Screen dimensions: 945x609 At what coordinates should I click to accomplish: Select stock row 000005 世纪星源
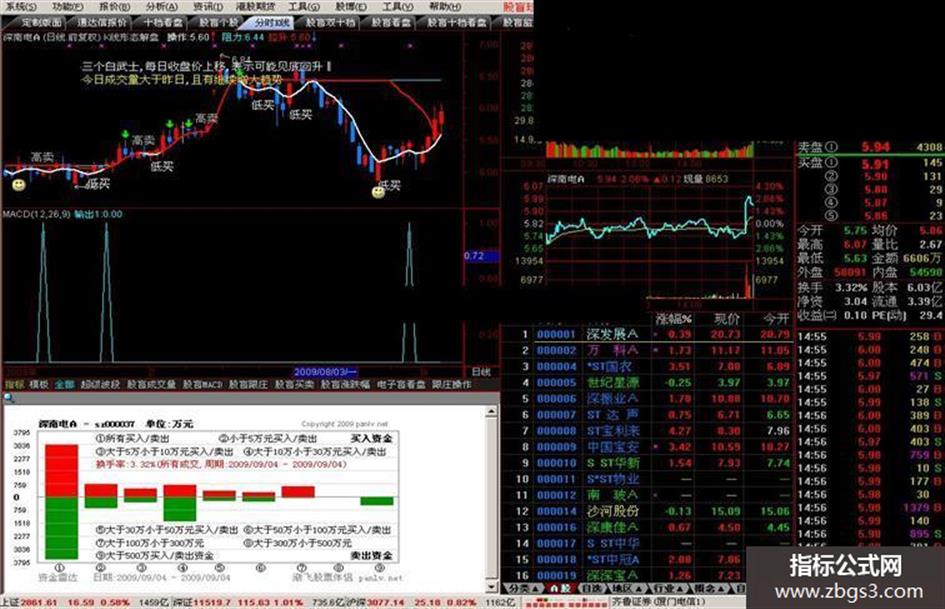point(648,382)
